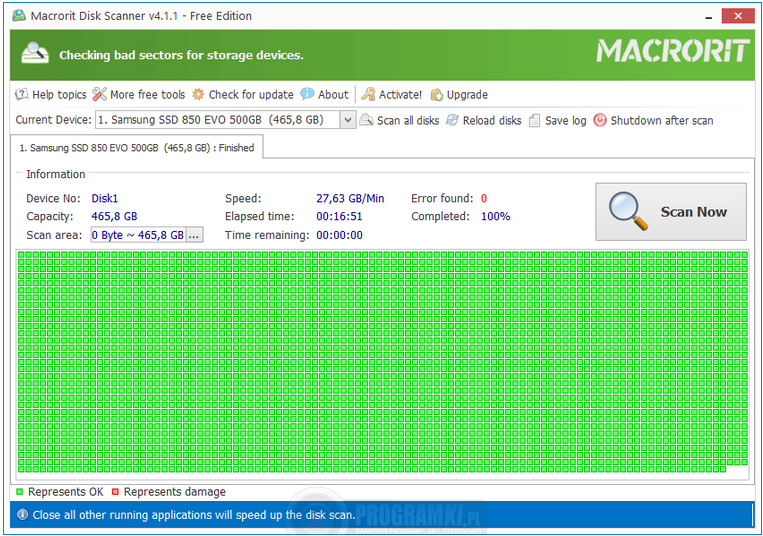
Task: Click the Scan all disks label
Action: pyautogui.click(x=408, y=120)
